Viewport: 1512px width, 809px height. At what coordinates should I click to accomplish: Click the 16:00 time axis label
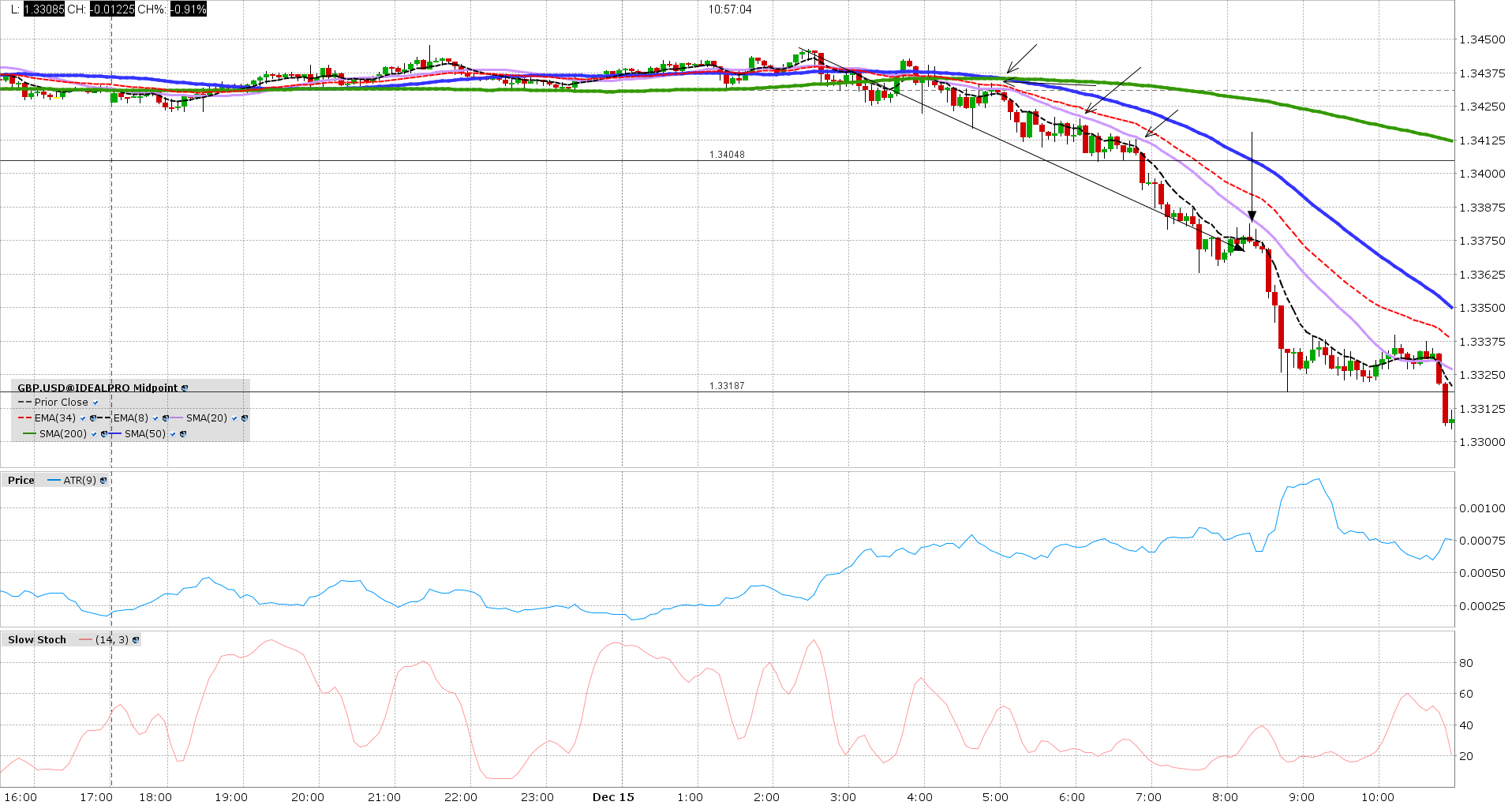pos(20,797)
